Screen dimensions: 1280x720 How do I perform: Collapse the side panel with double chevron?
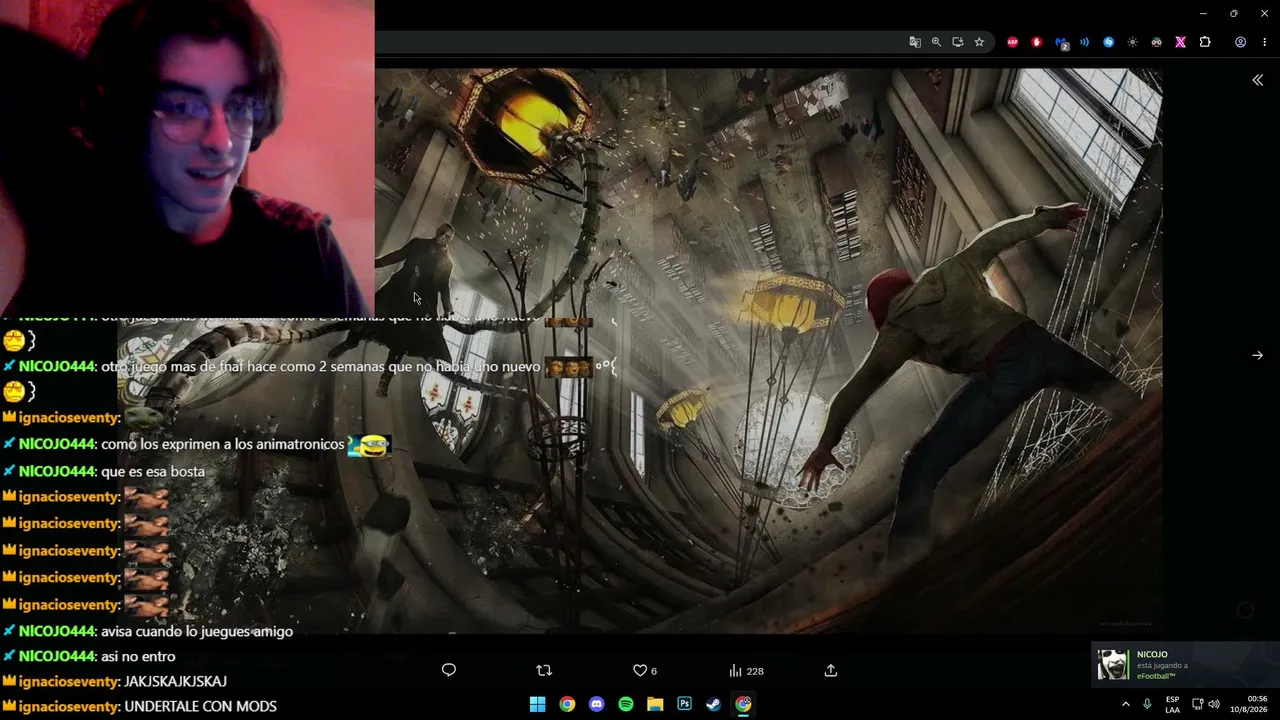[x=1257, y=80]
